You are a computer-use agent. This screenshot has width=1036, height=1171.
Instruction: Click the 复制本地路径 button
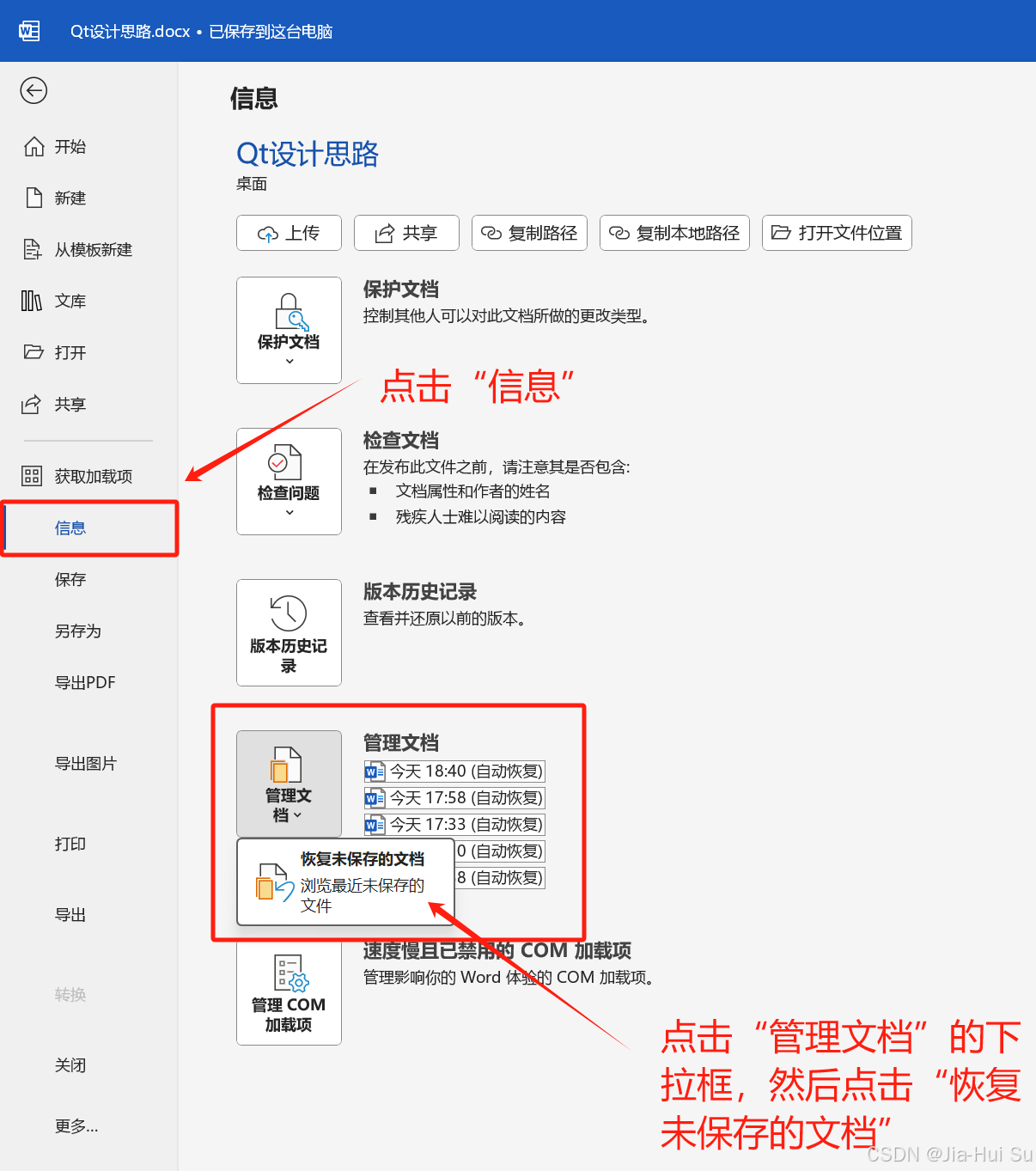[x=674, y=233]
